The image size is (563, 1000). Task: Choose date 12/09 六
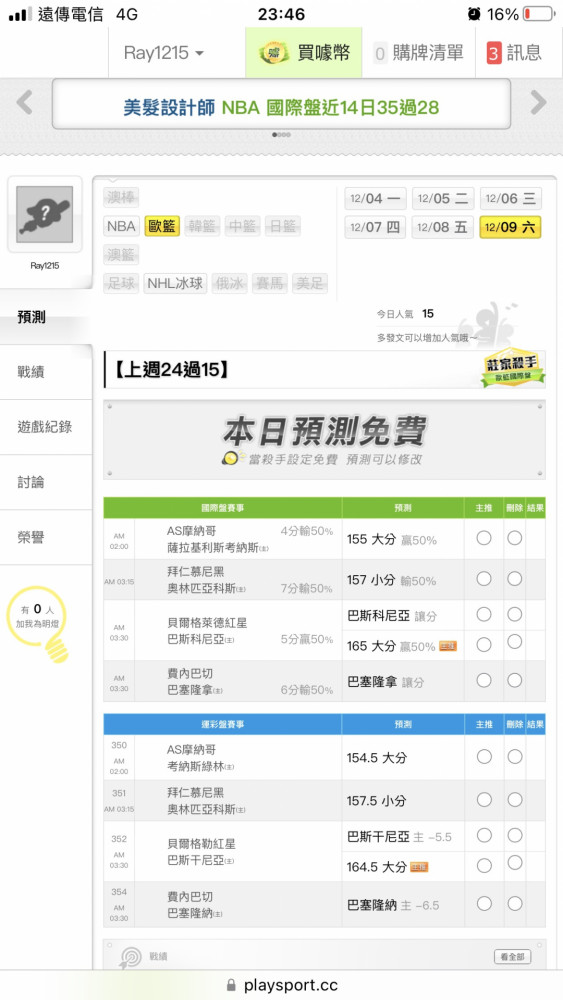click(x=510, y=227)
